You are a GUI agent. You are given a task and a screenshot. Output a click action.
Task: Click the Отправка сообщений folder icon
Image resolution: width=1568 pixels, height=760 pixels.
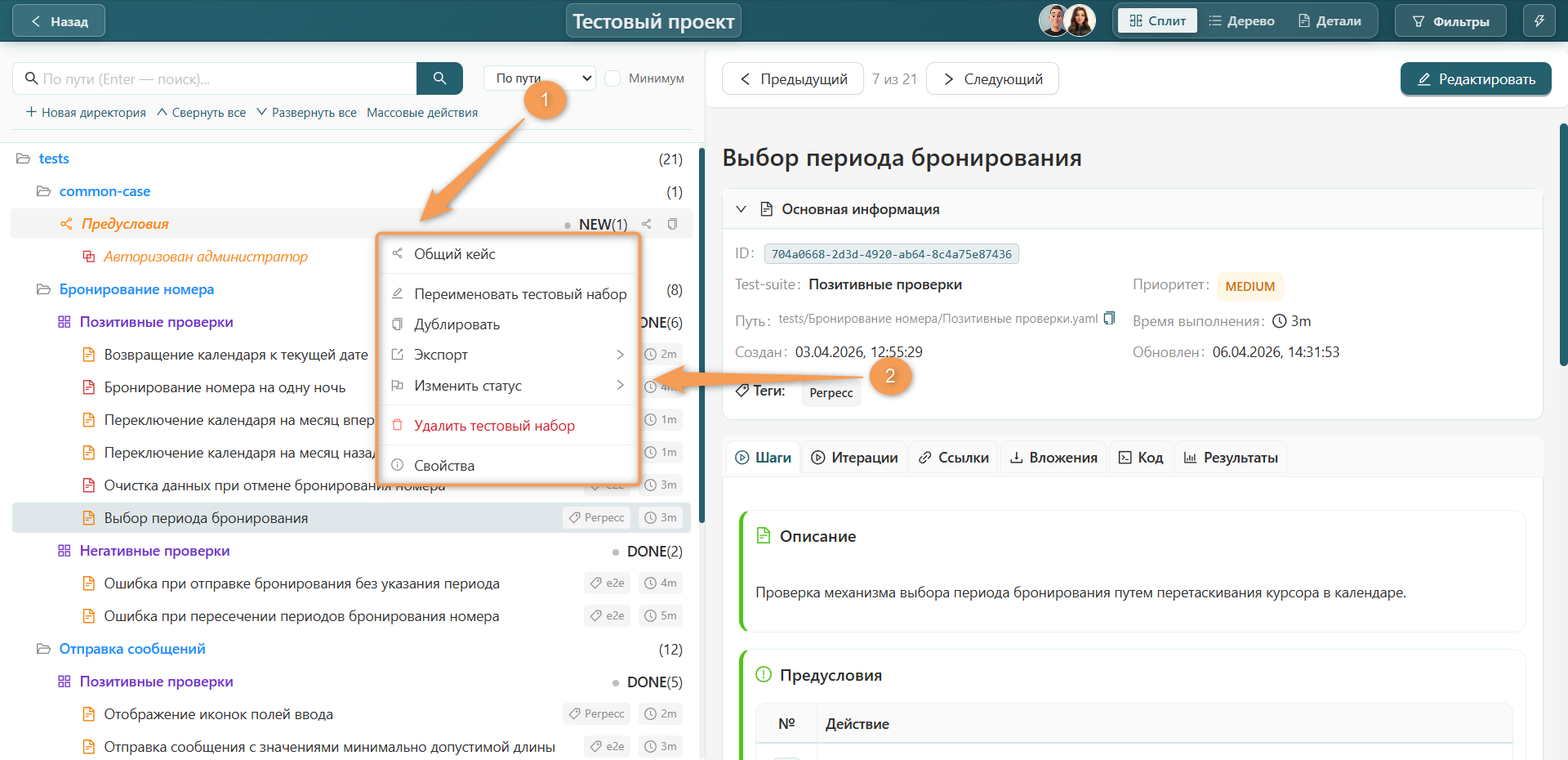point(44,649)
